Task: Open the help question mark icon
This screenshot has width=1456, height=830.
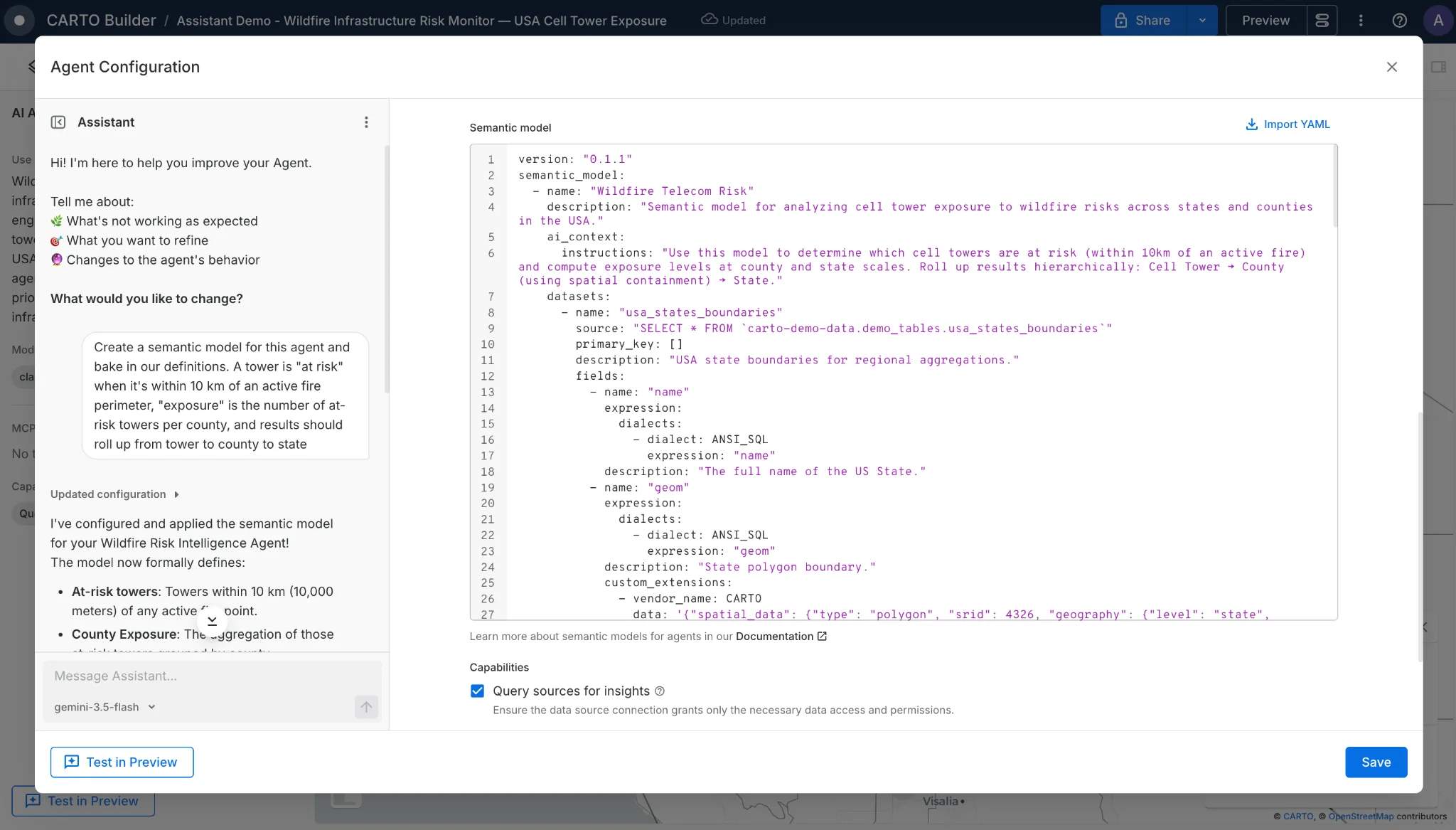Action: (x=1399, y=21)
